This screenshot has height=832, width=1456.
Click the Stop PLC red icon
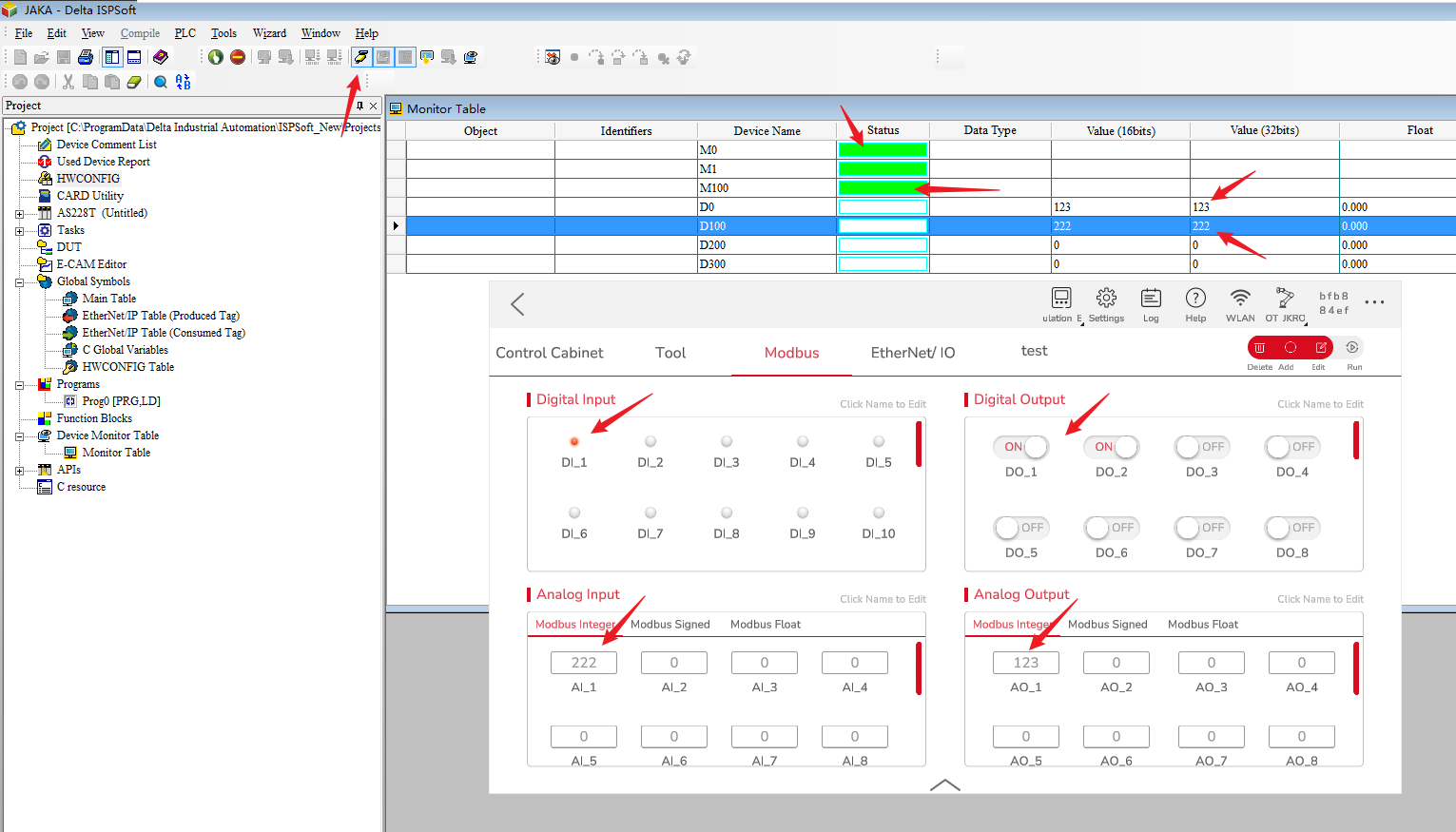point(238,57)
